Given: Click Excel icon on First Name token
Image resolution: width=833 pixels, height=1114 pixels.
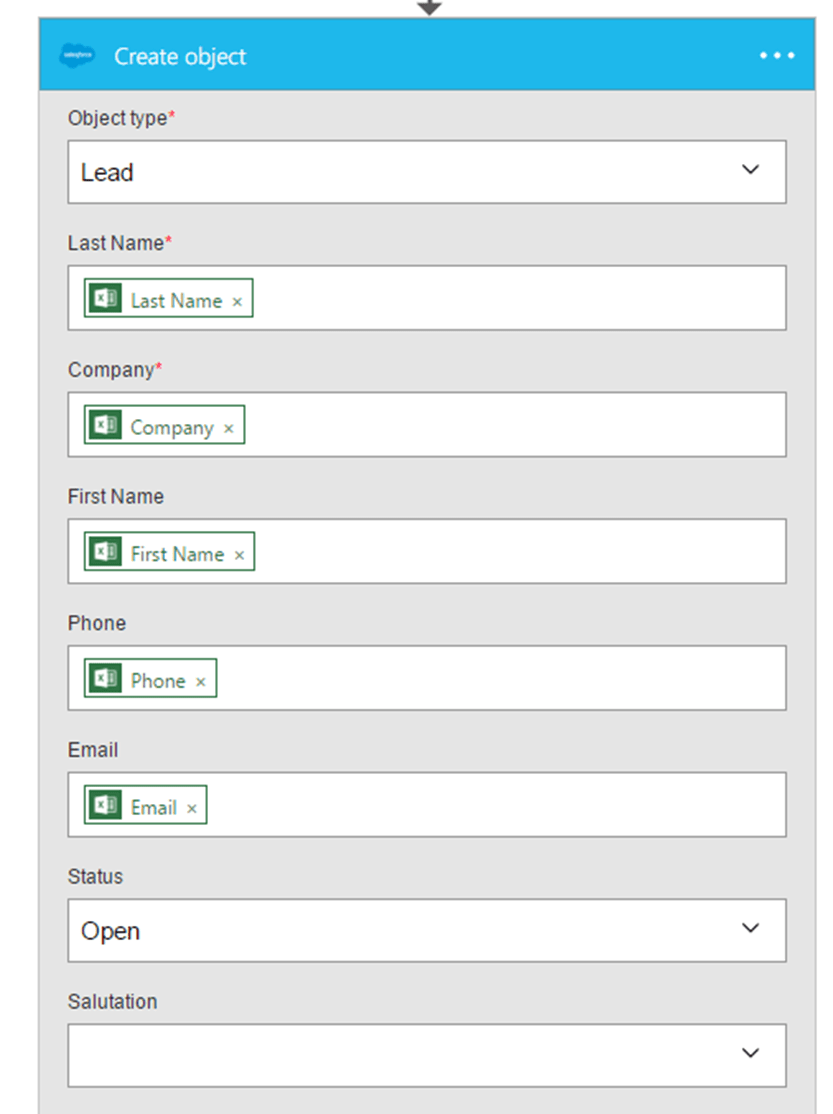Looking at the screenshot, I should (x=106, y=552).
